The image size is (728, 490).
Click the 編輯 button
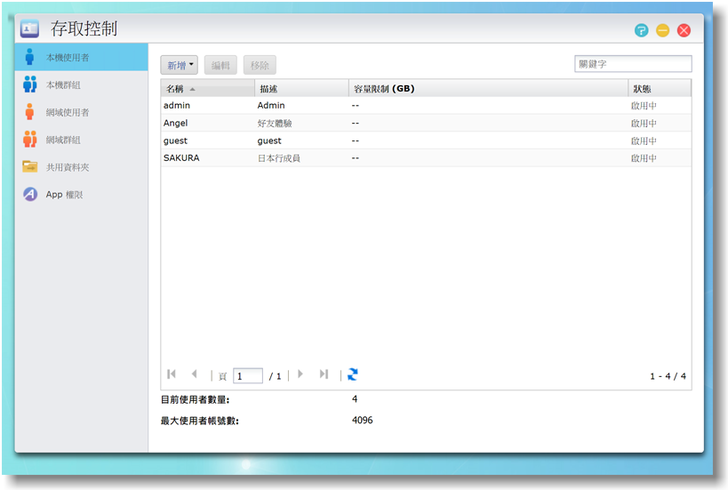point(221,65)
